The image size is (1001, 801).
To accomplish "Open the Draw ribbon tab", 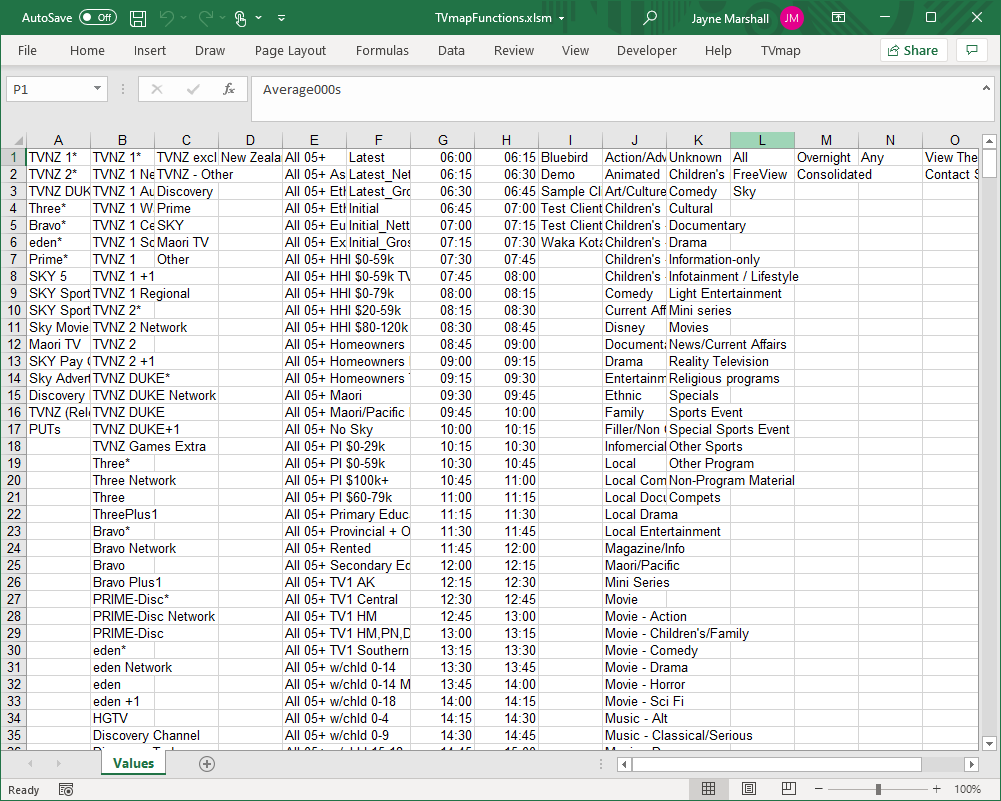I will click(210, 50).
